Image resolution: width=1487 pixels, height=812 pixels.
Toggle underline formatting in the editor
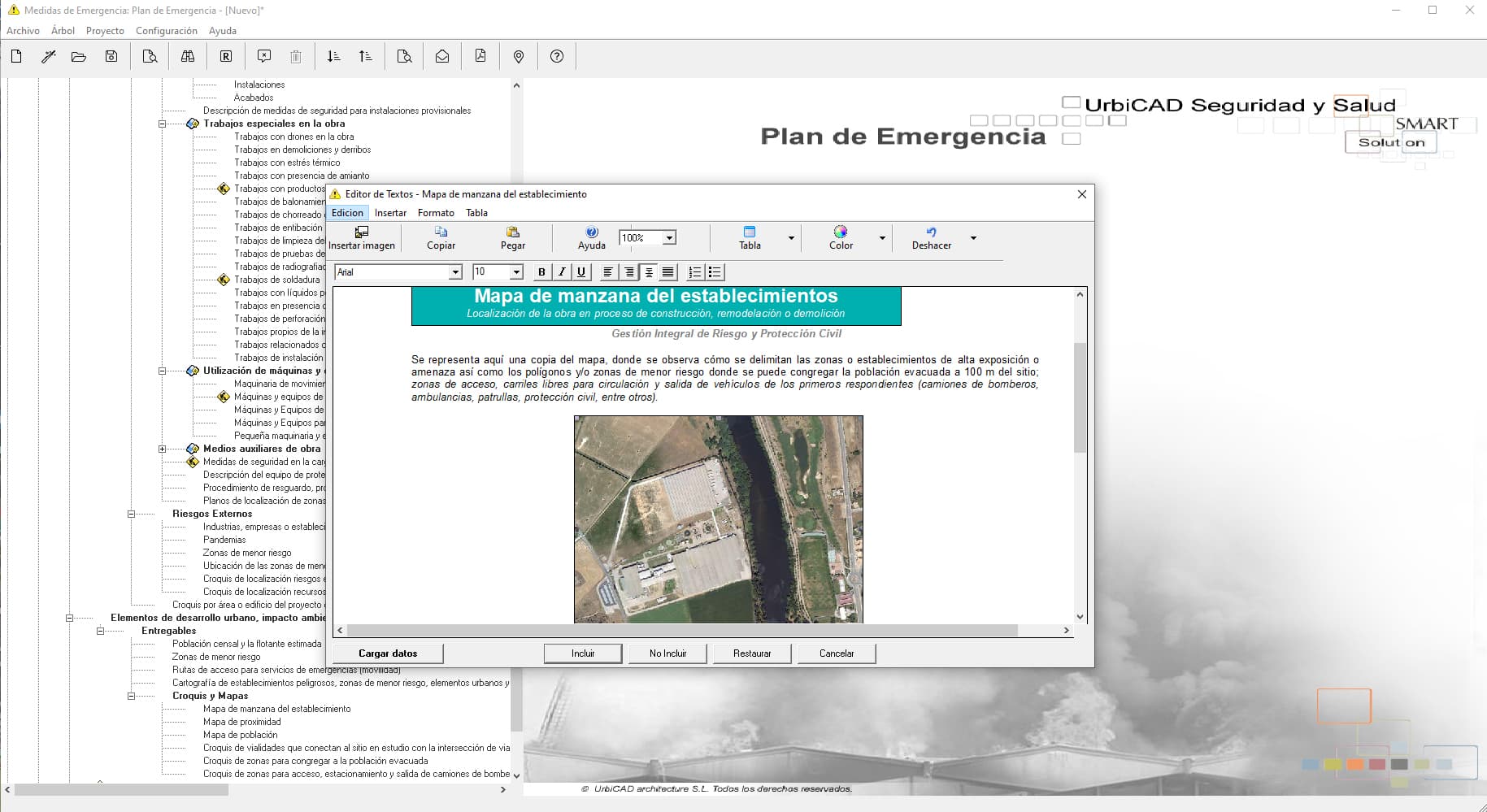(580, 272)
